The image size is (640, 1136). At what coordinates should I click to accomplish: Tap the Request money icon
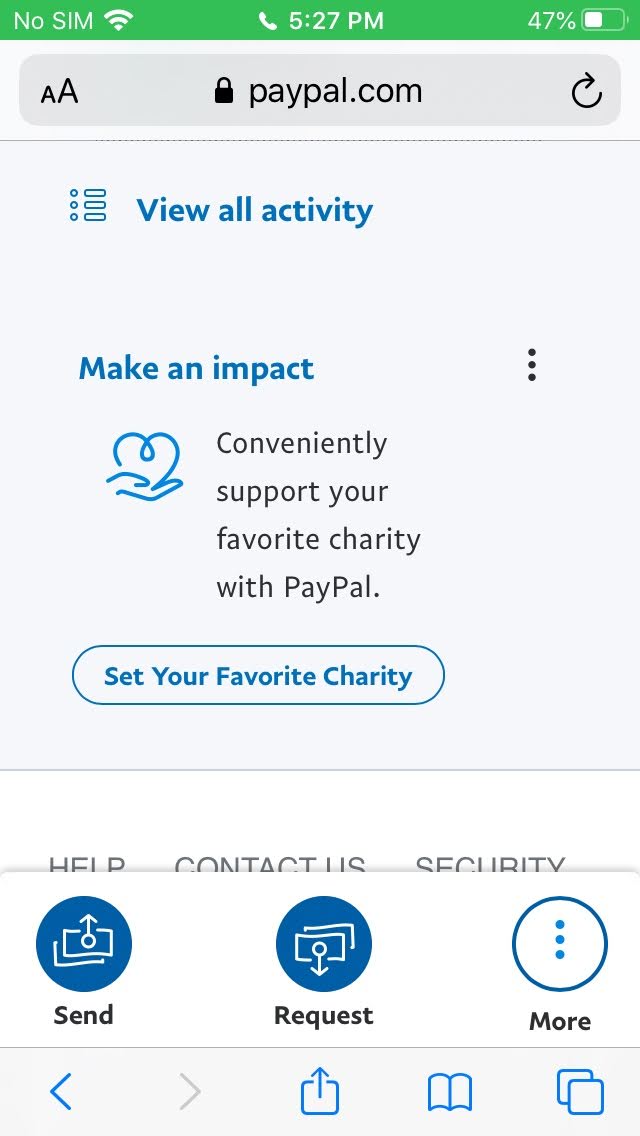tap(323, 944)
